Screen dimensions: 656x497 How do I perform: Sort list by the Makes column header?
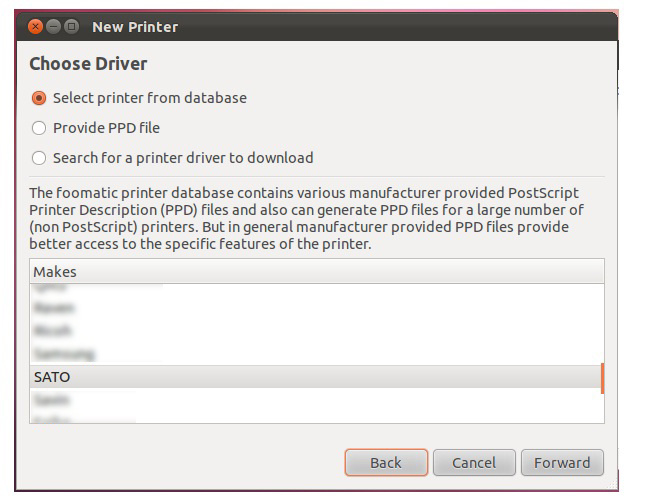tap(316, 271)
